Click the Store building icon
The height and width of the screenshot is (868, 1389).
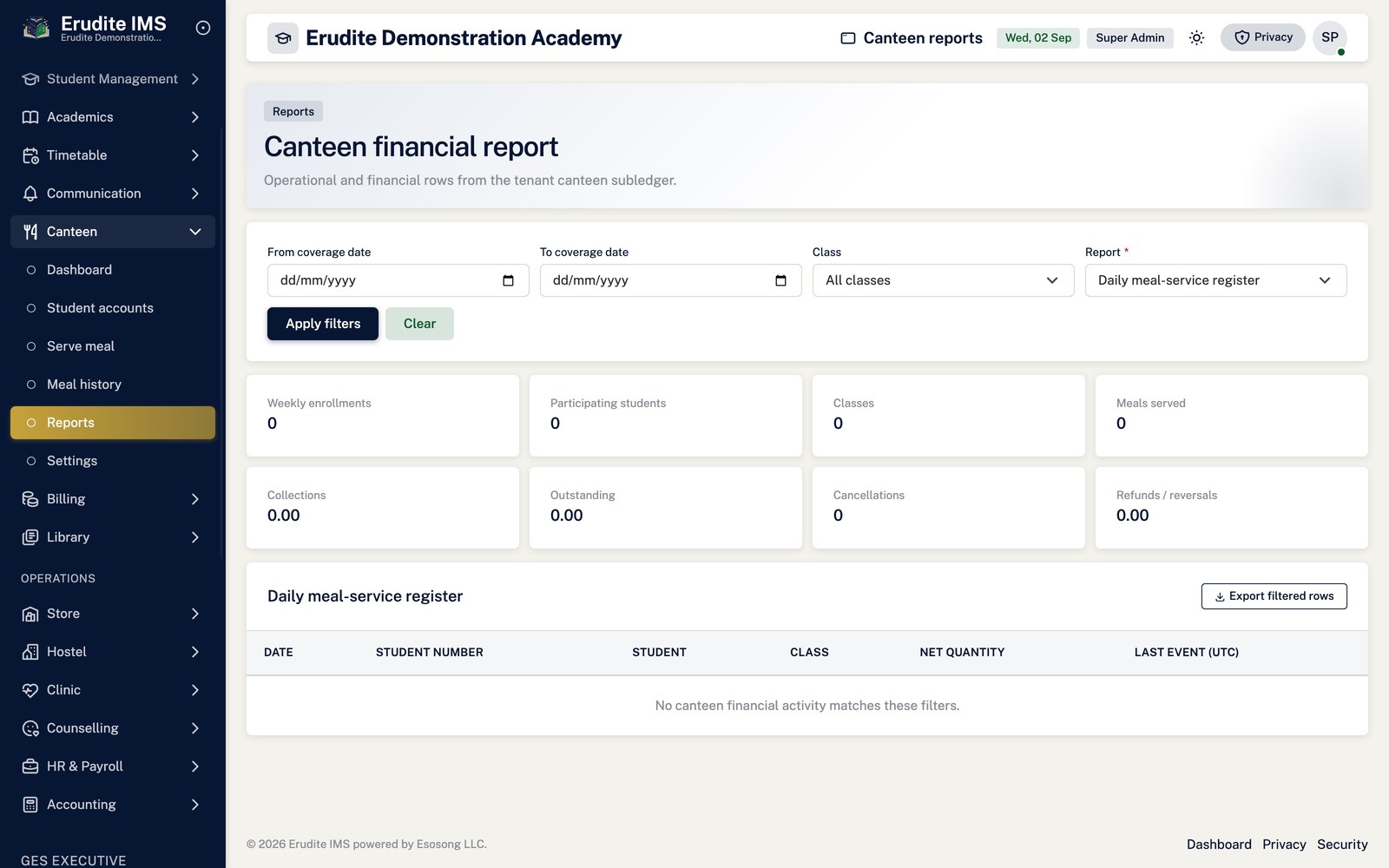[30, 614]
